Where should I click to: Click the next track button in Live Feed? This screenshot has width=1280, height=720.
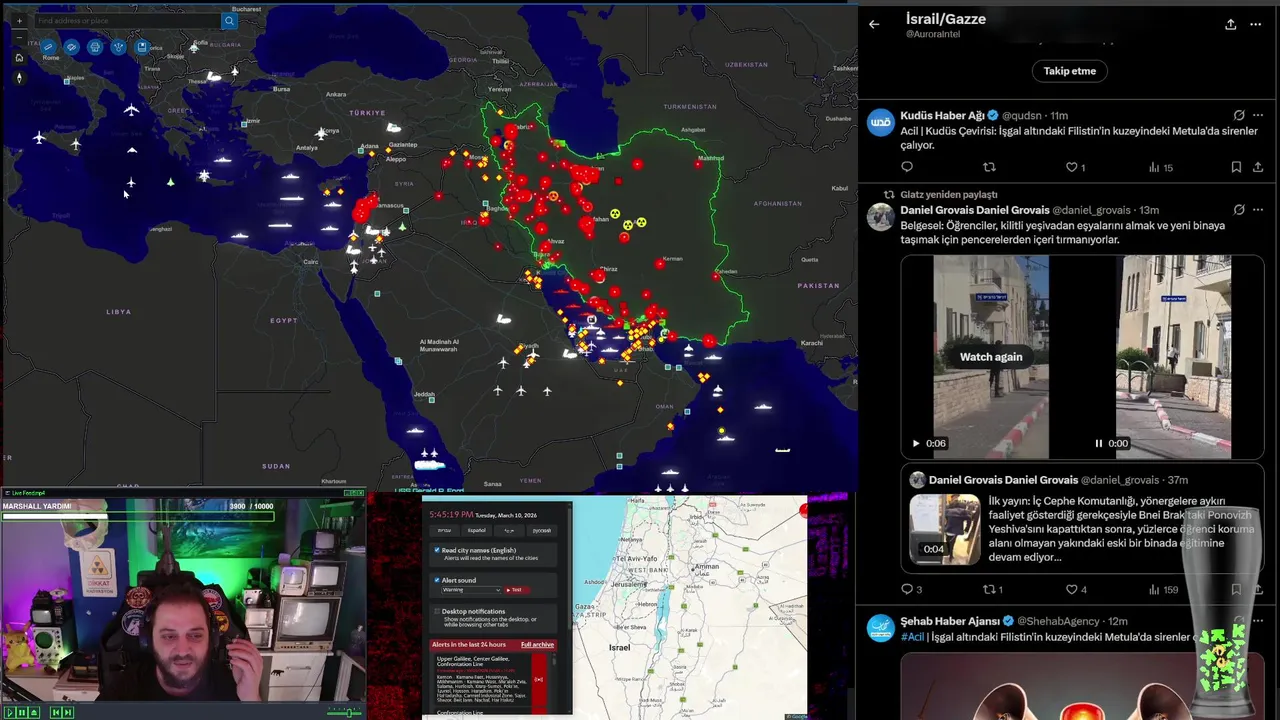pyautogui.click(x=68, y=712)
